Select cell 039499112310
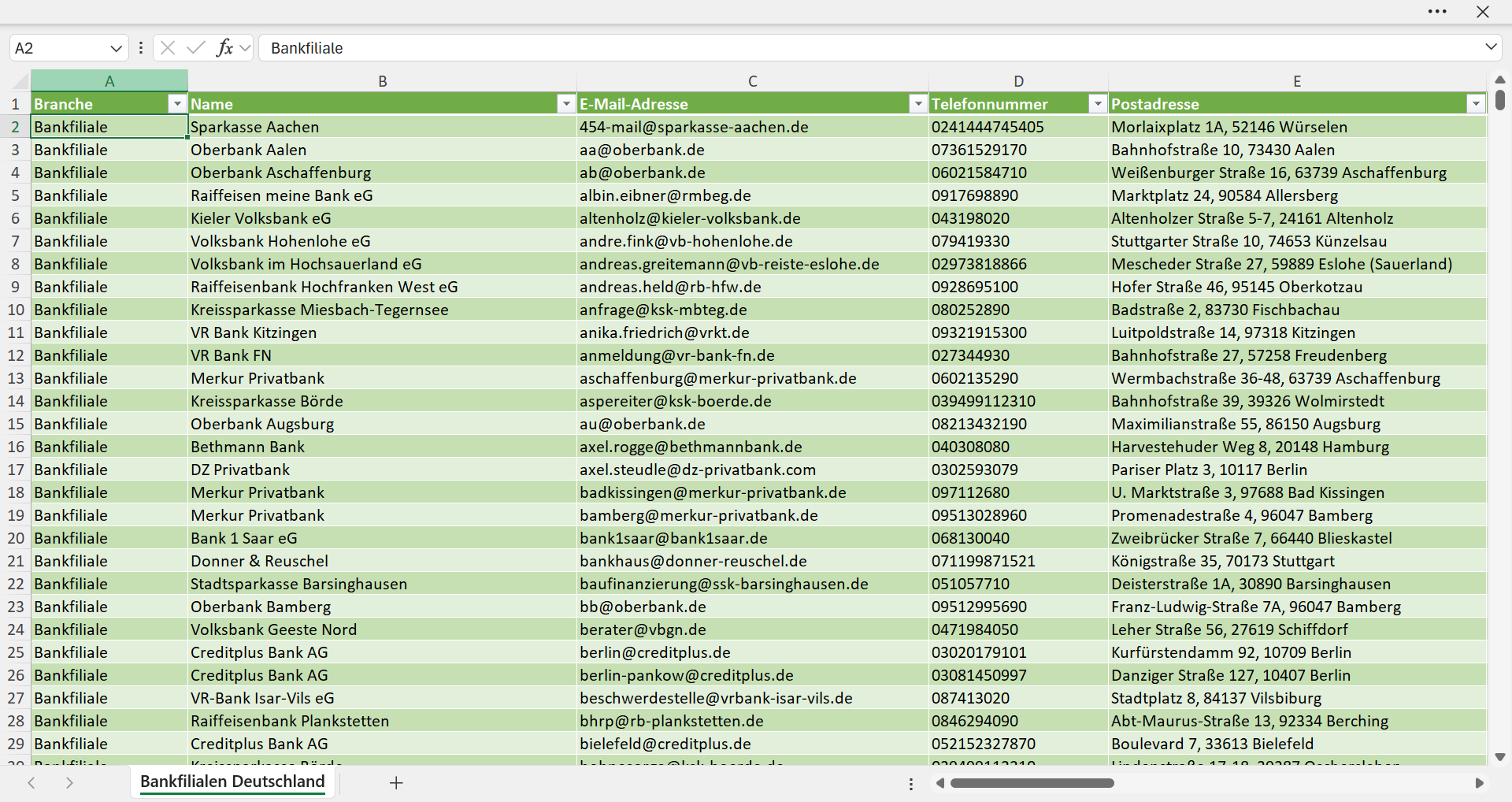This screenshot has height=802, width=1512. pos(1018,401)
